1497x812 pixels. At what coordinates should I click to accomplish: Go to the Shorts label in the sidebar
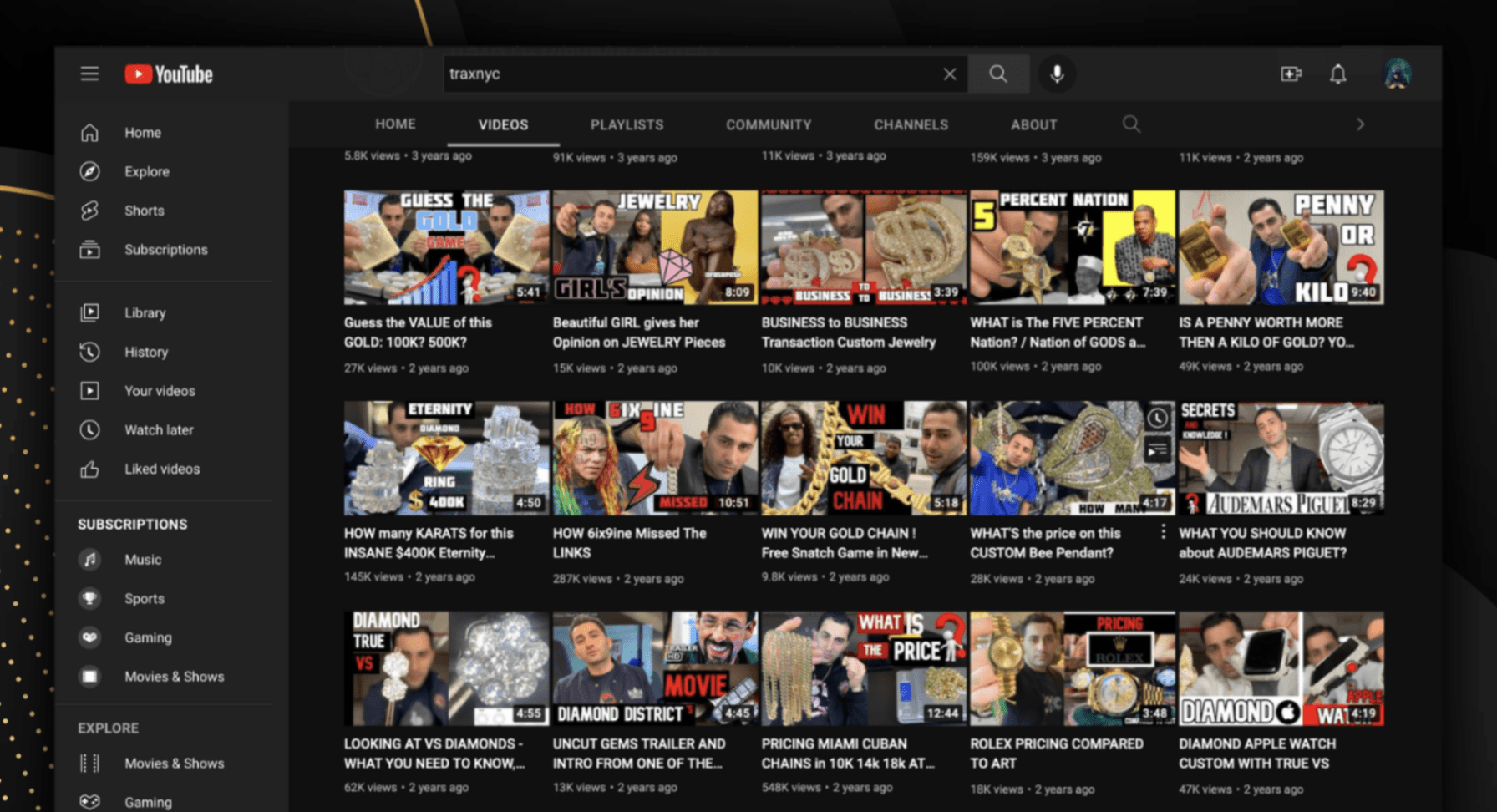coord(145,211)
